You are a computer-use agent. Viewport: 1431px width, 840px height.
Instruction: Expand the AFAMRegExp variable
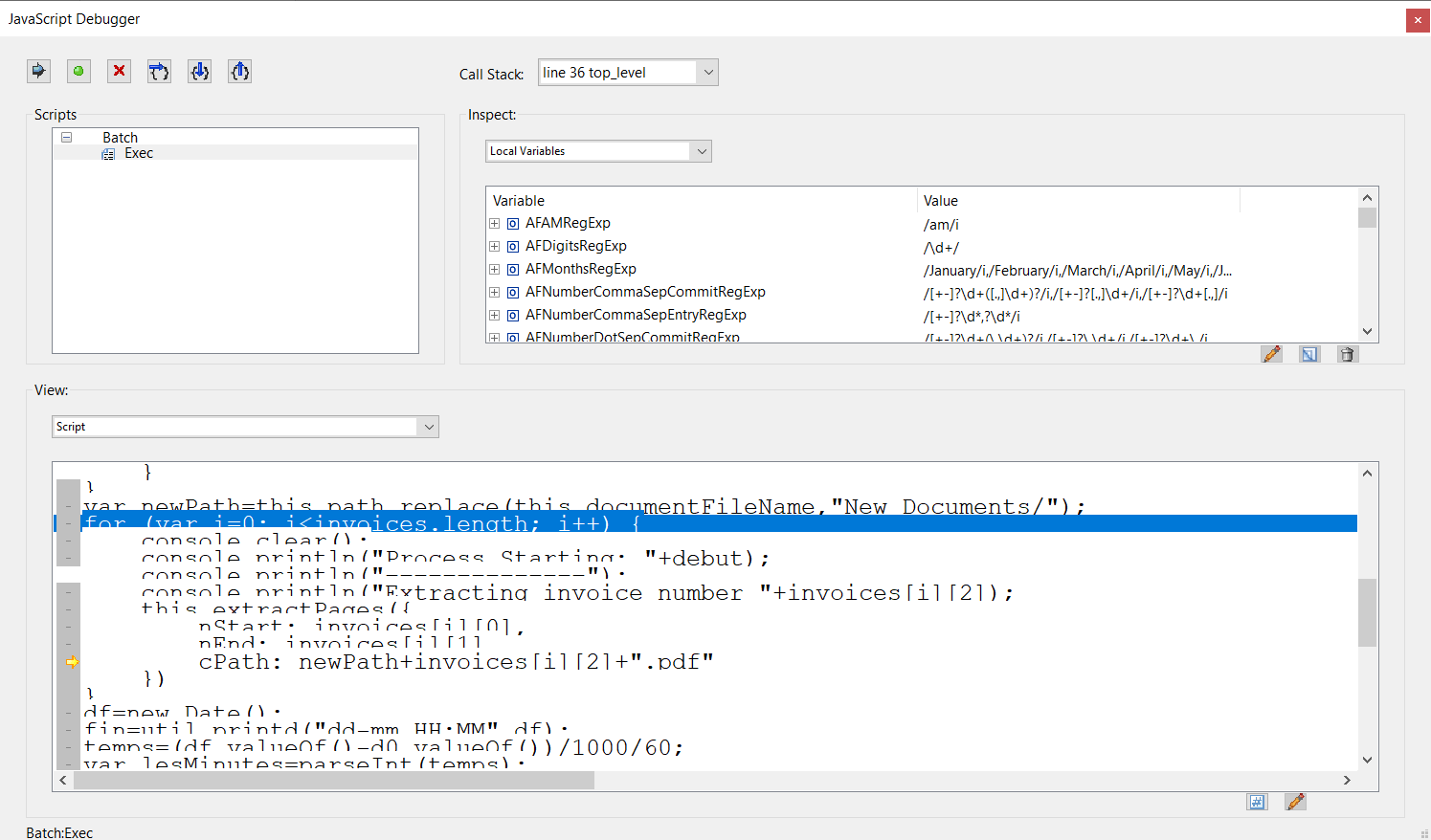494,223
